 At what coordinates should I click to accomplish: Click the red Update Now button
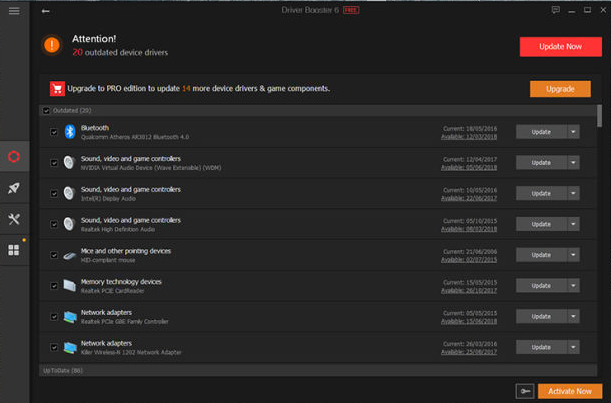560,47
